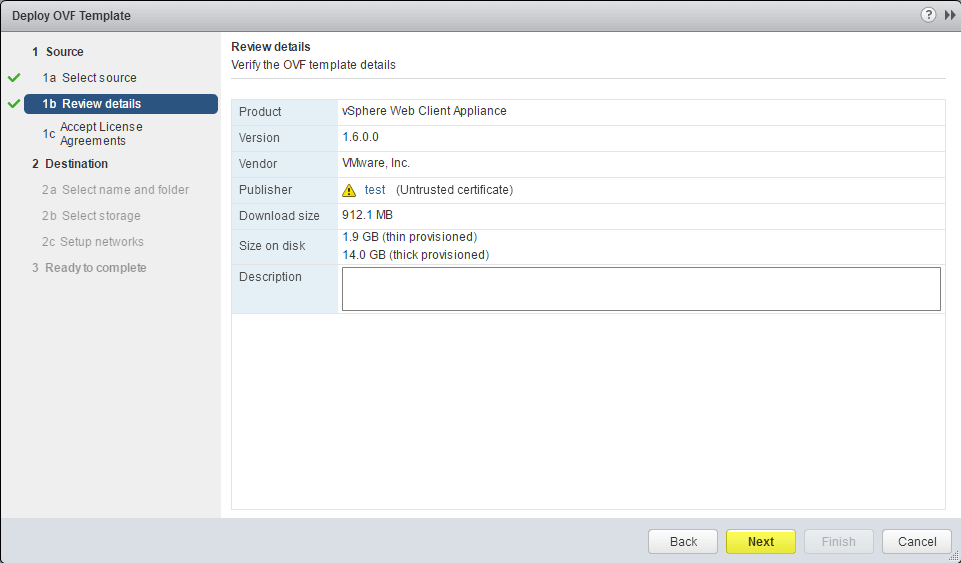Click the download size 912.1 MB
This screenshot has height=563, width=961.
tap(367, 215)
